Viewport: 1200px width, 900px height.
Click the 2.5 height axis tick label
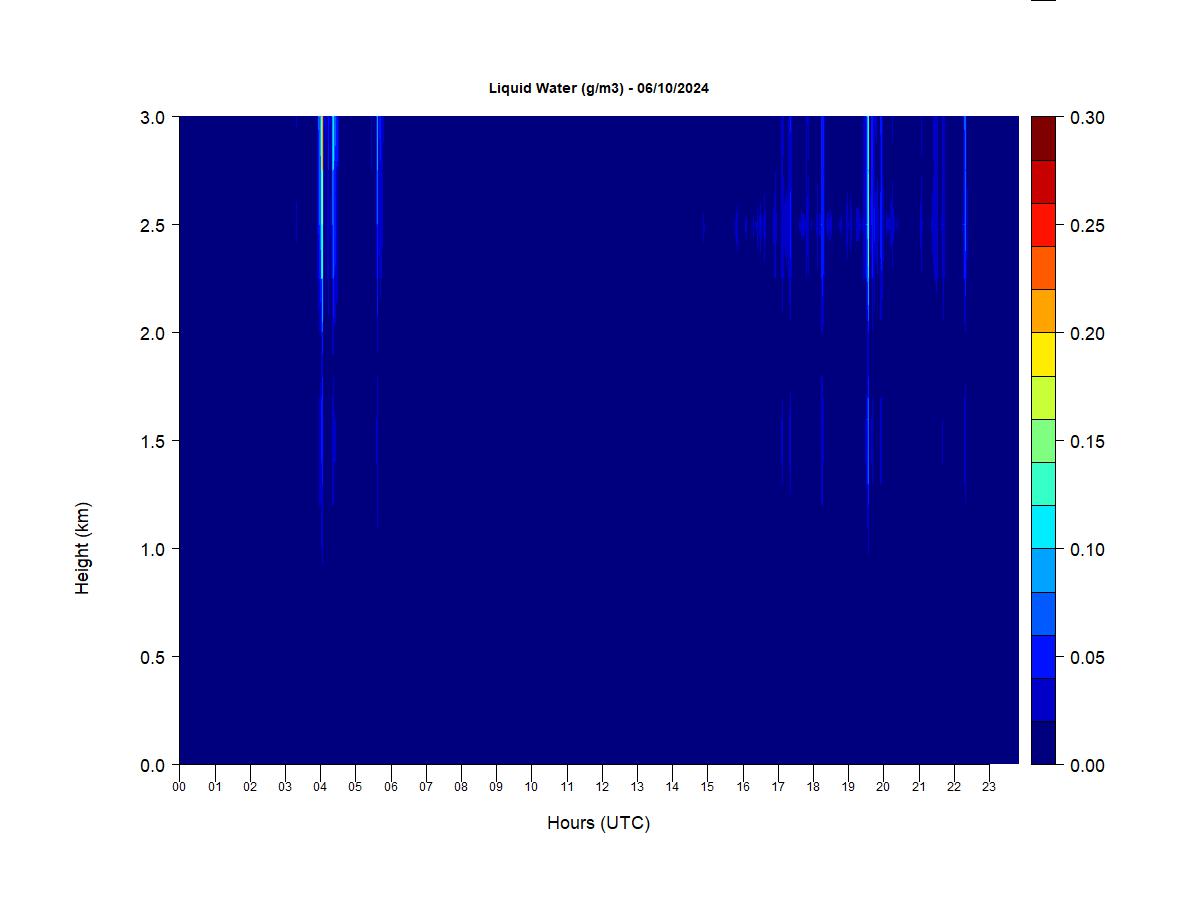click(153, 225)
